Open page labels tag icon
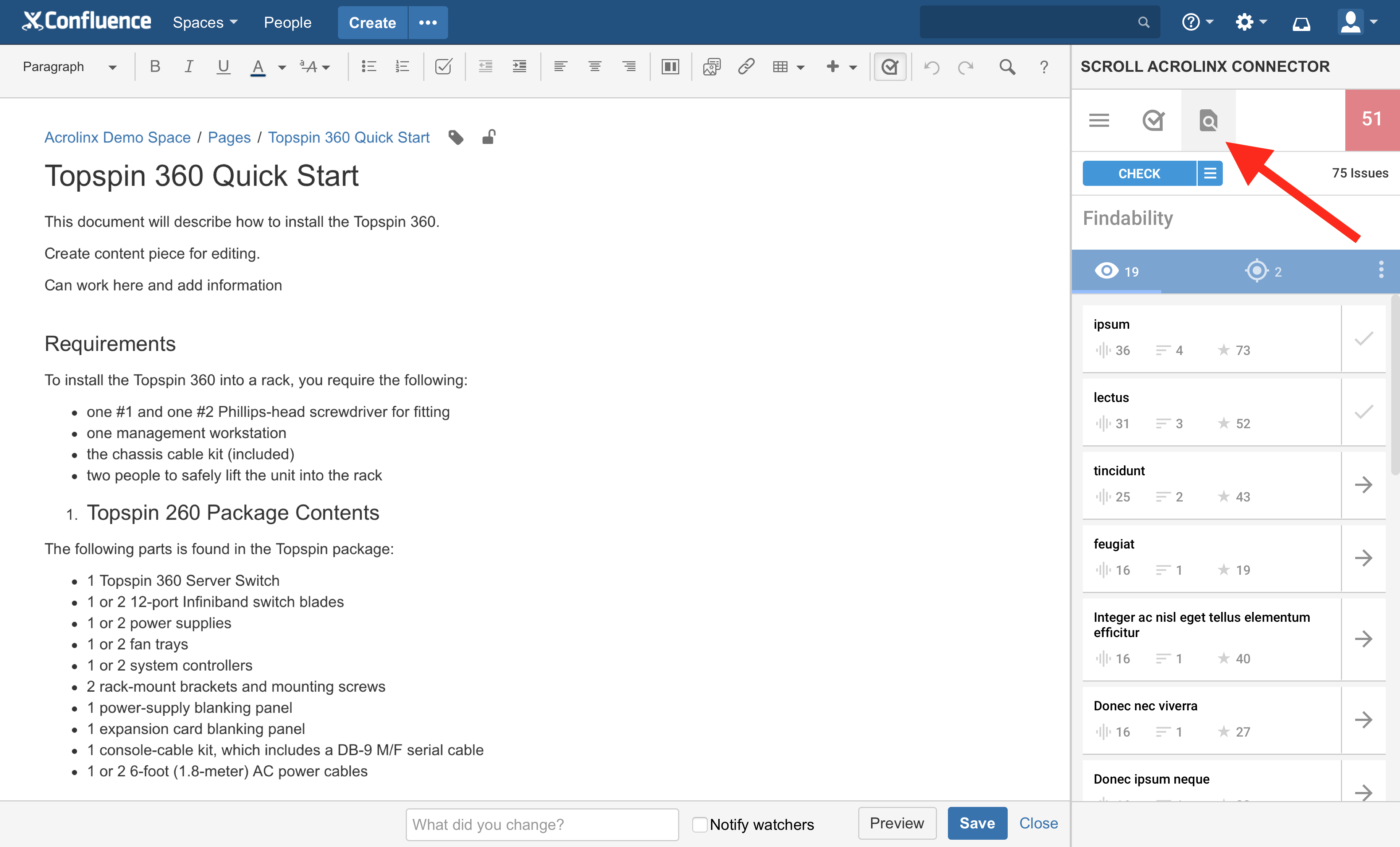 click(x=456, y=137)
